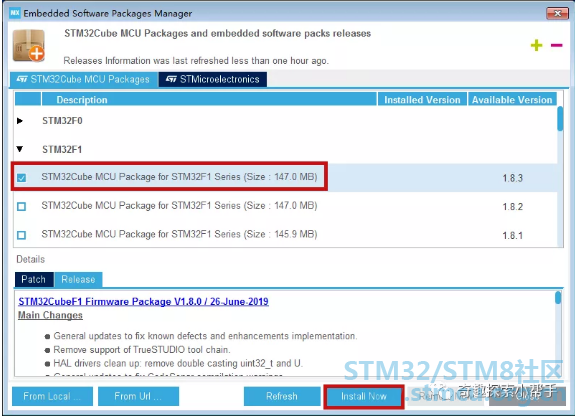The width and height of the screenshot is (575, 416).
Task: Click the 'Releases Information was last refreshed' text
Action: [x=196, y=61]
